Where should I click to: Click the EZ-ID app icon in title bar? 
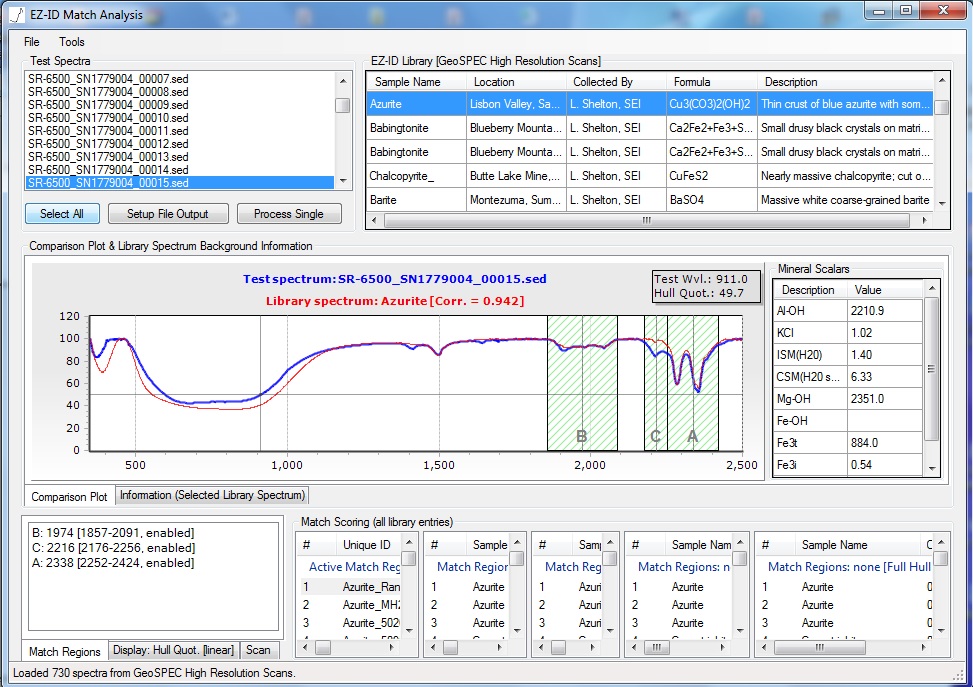click(x=16, y=15)
